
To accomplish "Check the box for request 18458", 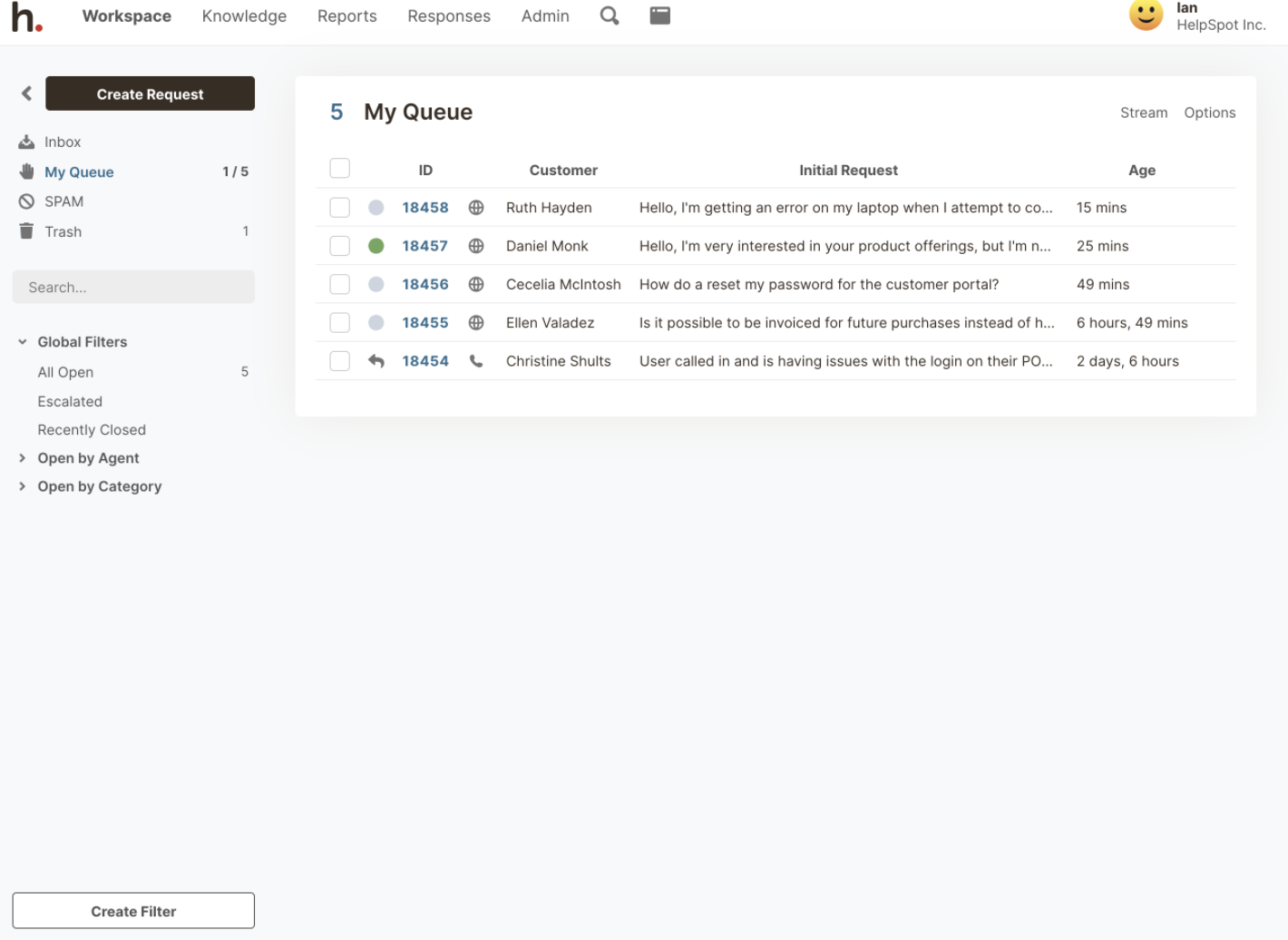I will click(340, 208).
